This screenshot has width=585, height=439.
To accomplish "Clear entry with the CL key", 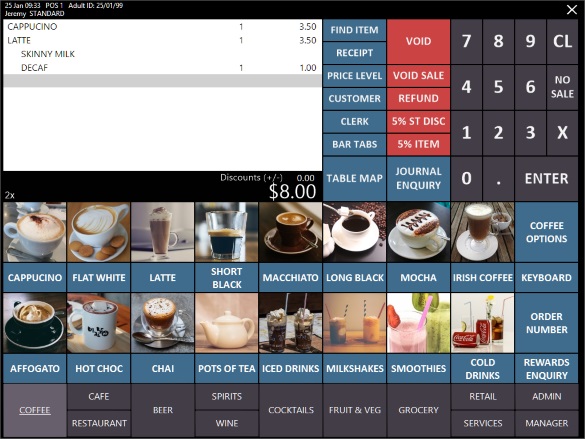I will 562,41.
